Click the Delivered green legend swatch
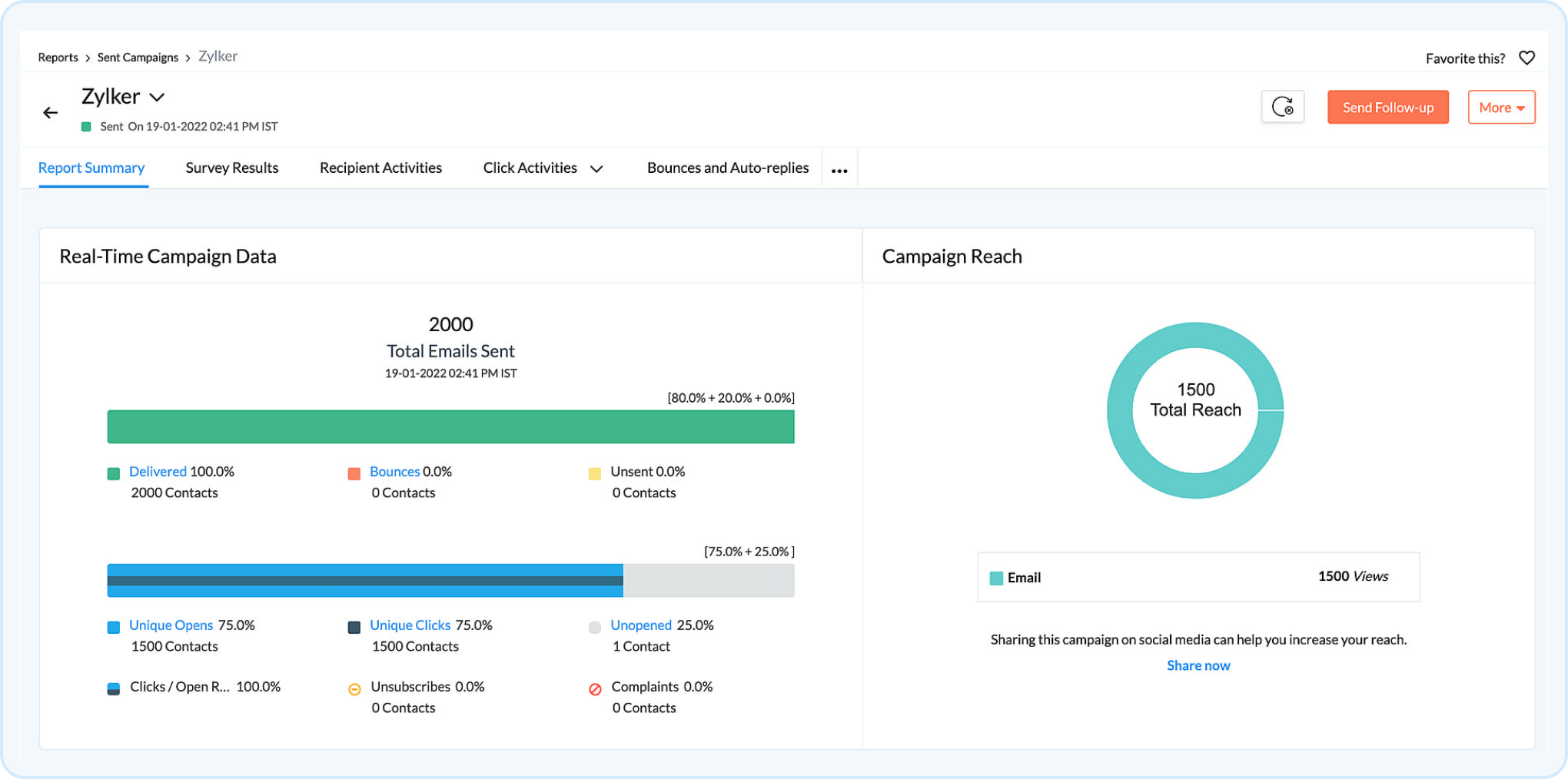This screenshot has height=779, width=1568. point(113,473)
